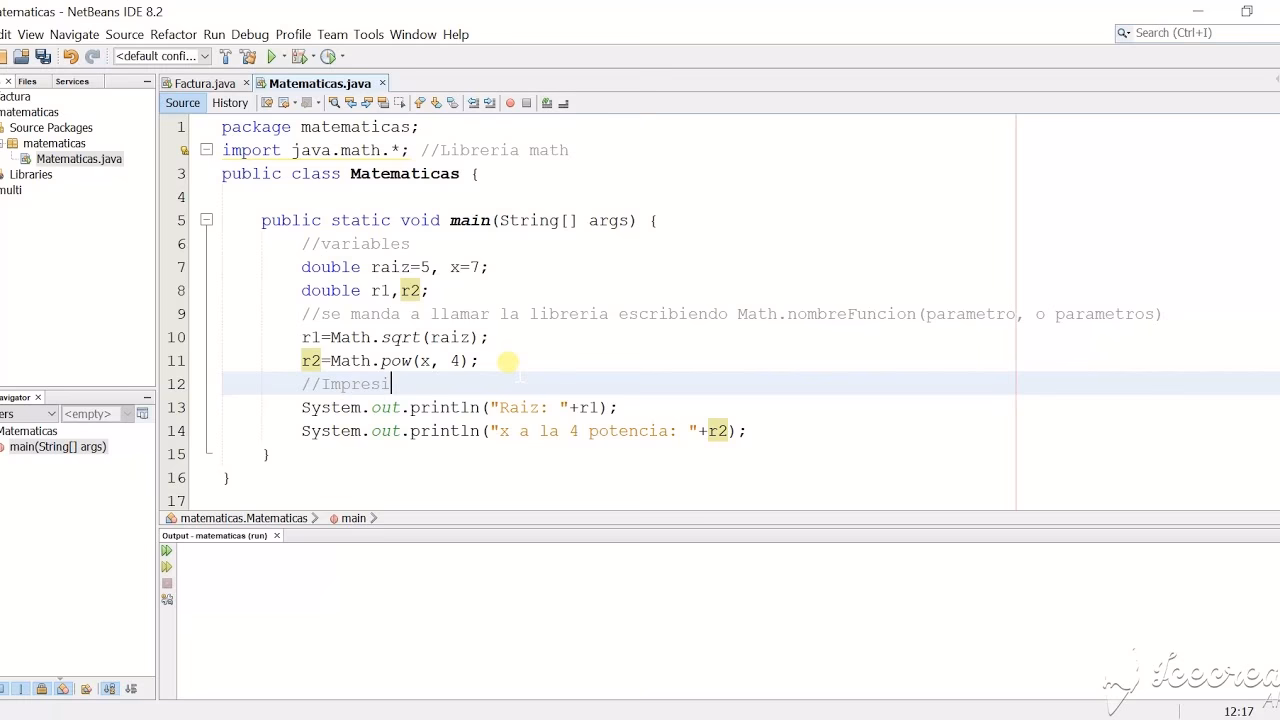This screenshot has width=1280, height=720.
Task: Re-run the program from the Output panel
Action: 167,550
